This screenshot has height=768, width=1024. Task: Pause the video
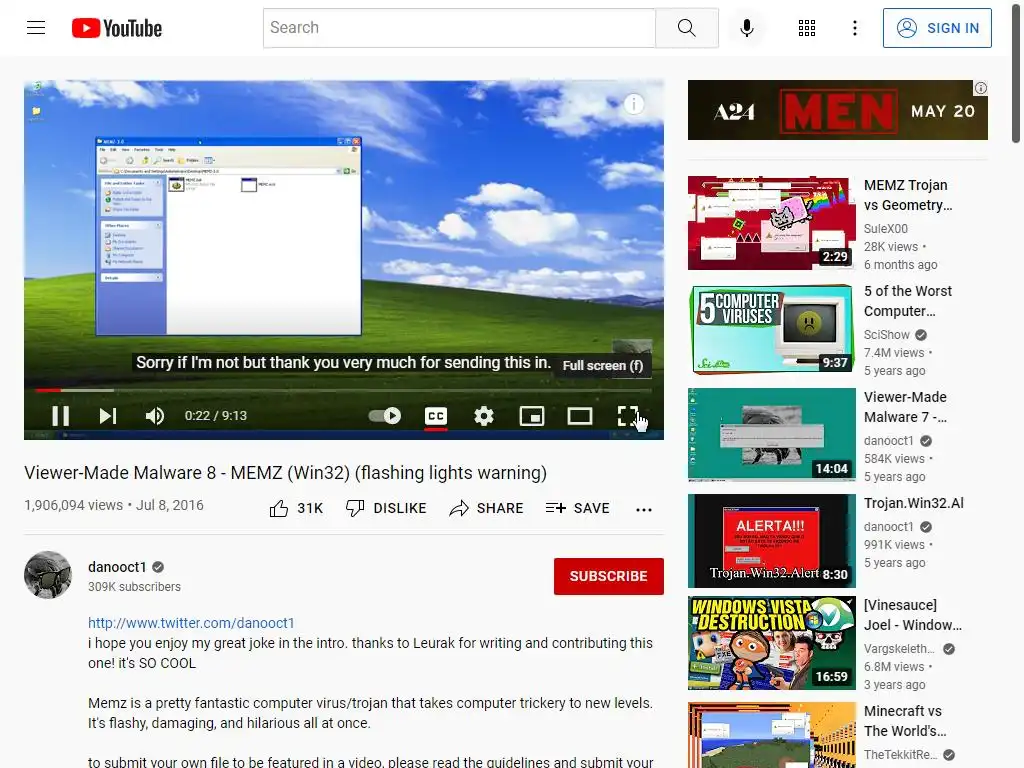coord(61,416)
